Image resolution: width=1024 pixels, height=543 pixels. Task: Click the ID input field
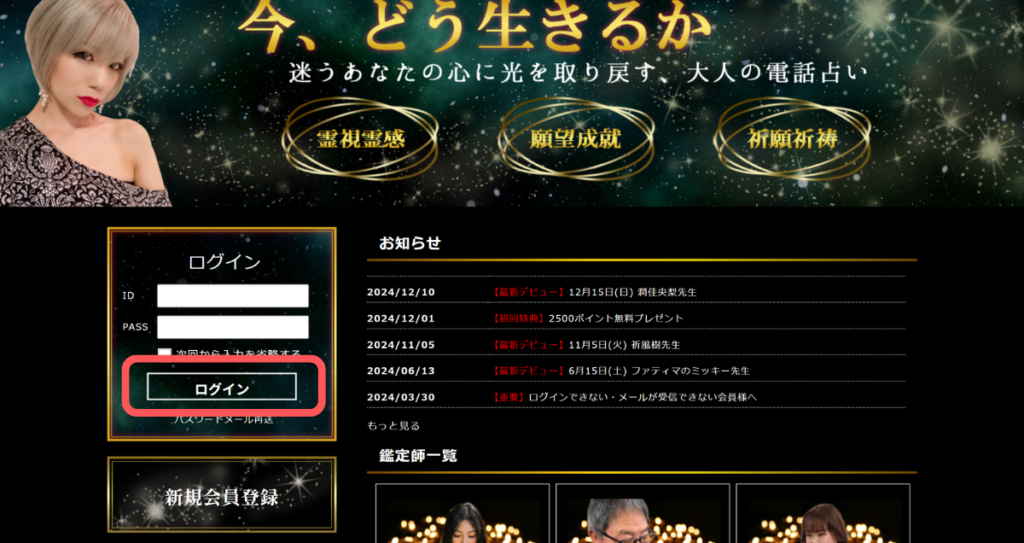pyautogui.click(x=232, y=296)
